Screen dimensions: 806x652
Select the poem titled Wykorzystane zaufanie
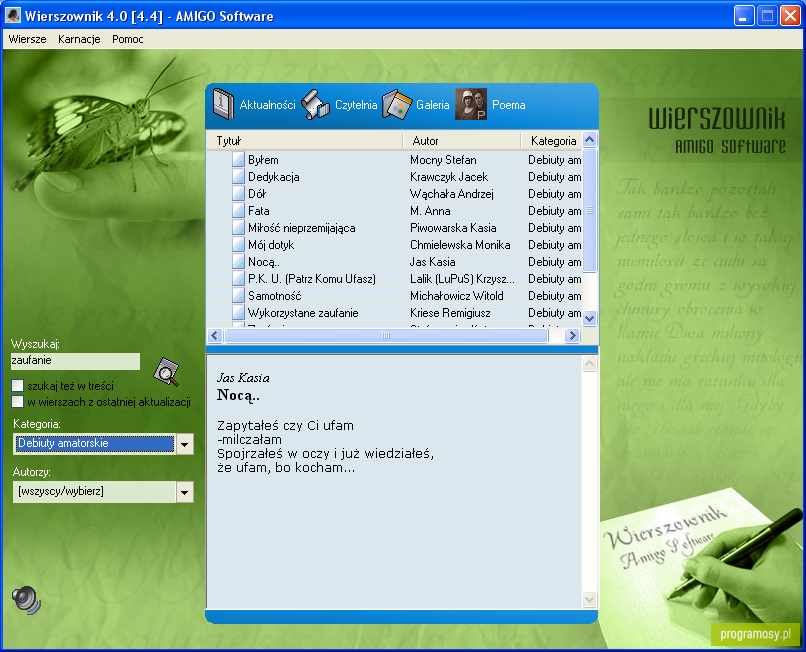click(303, 313)
